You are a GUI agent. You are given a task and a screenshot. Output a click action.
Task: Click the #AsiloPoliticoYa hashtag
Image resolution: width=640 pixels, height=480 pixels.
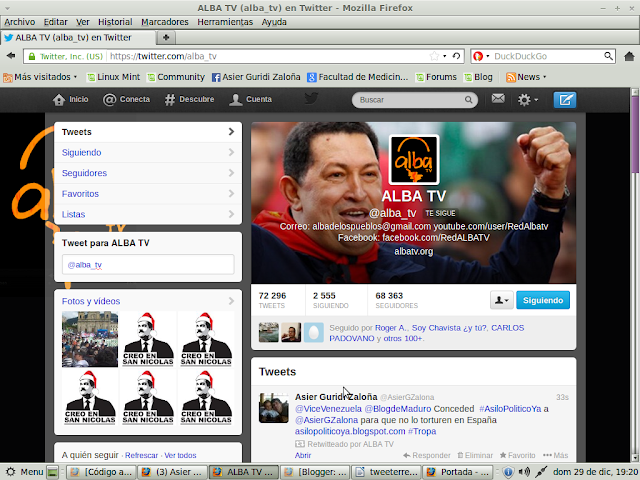pos(510,409)
